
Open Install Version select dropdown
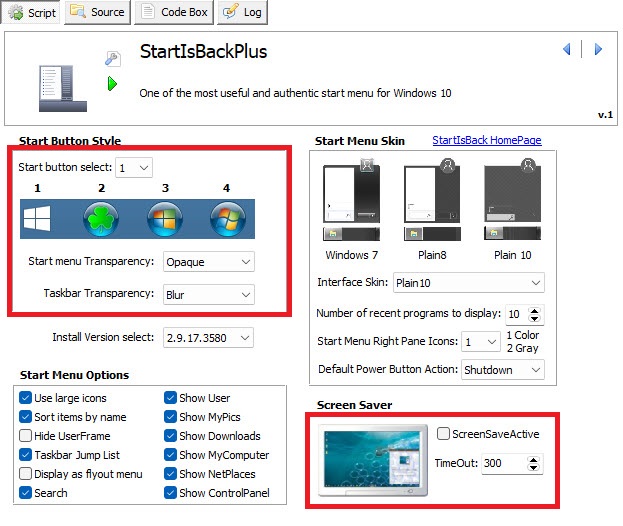(208, 338)
